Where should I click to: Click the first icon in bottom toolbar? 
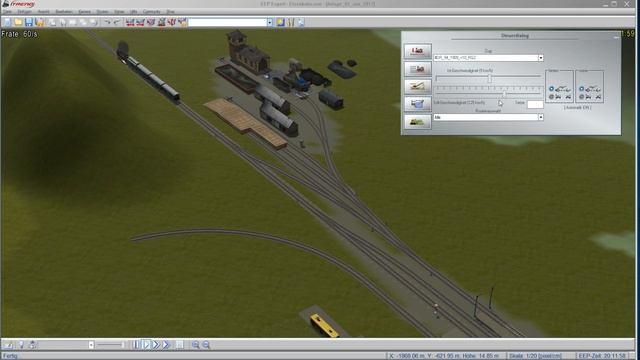click(8, 345)
